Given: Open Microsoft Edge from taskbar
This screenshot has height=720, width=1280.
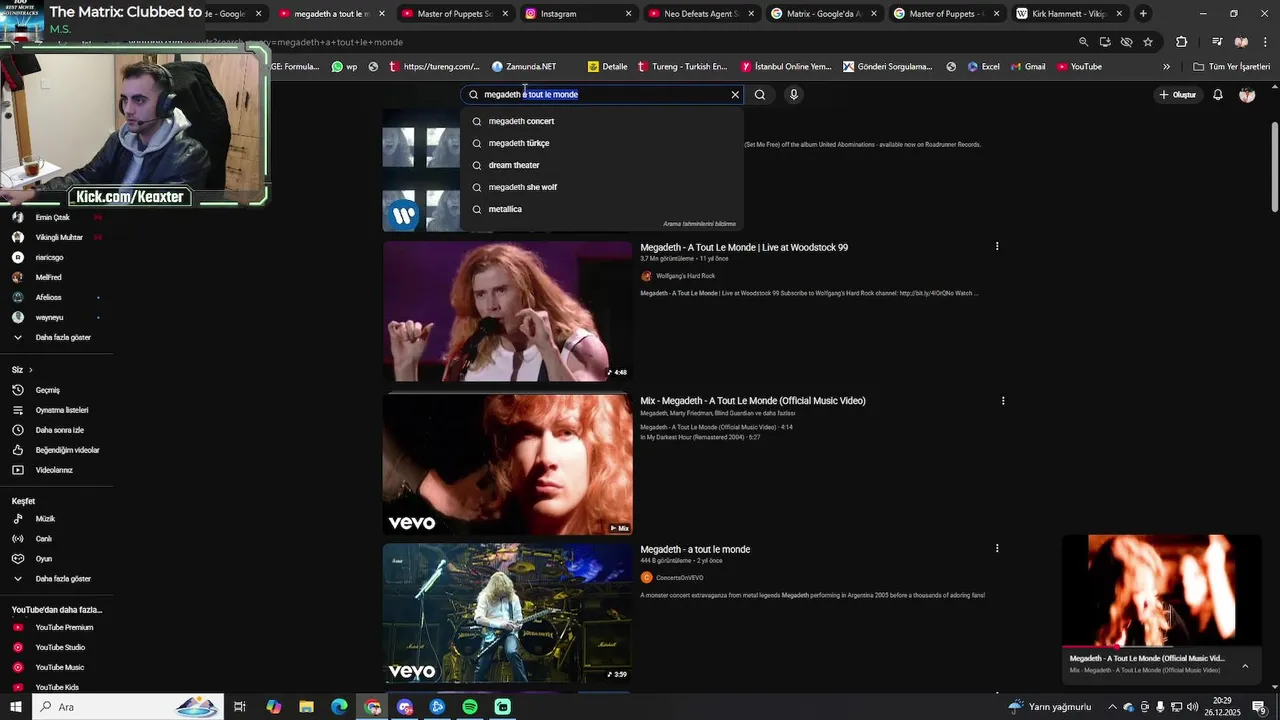Looking at the screenshot, I should (339, 707).
